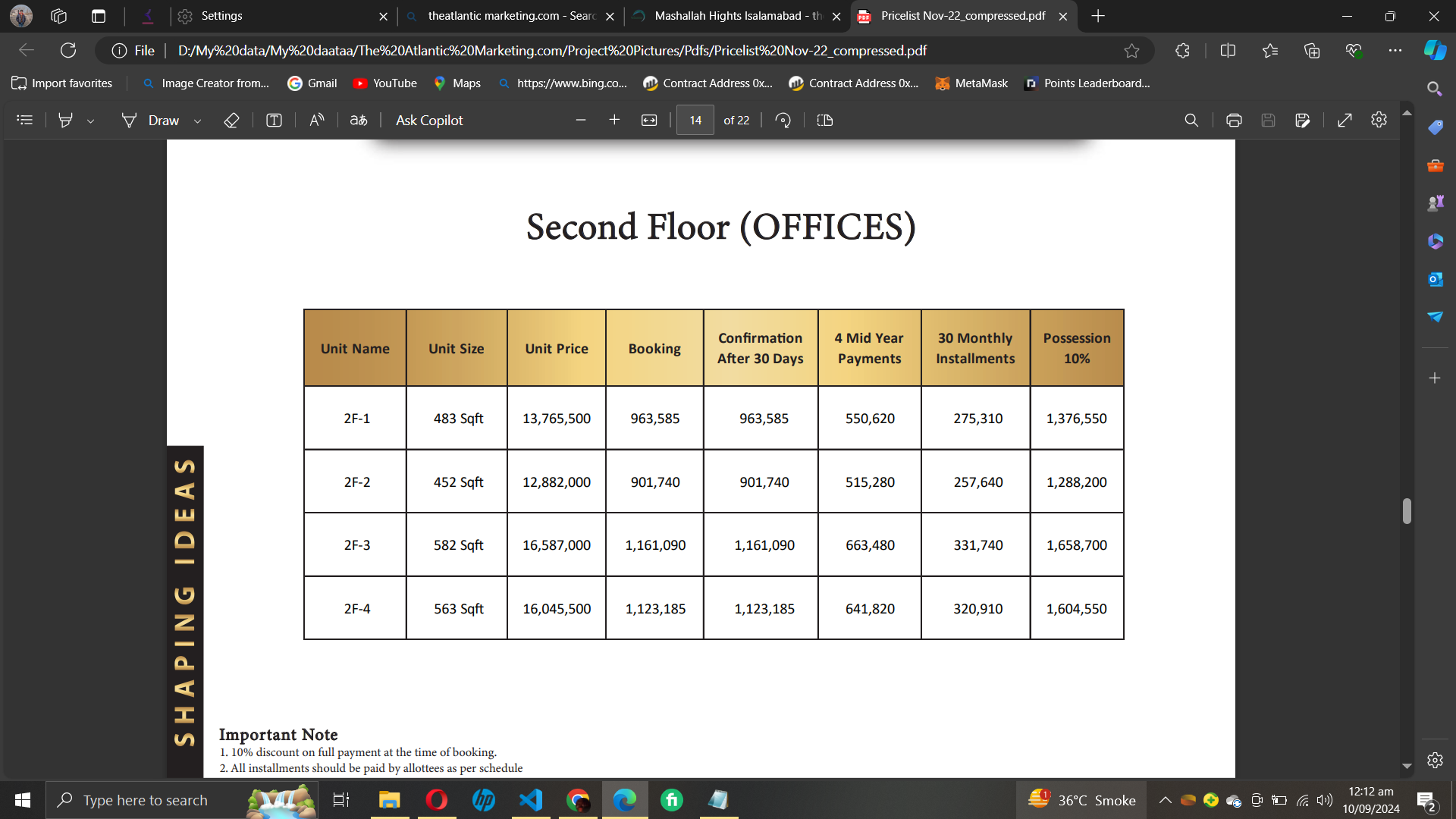Click the Ask Copilot button
The image size is (1456, 819).
click(429, 120)
